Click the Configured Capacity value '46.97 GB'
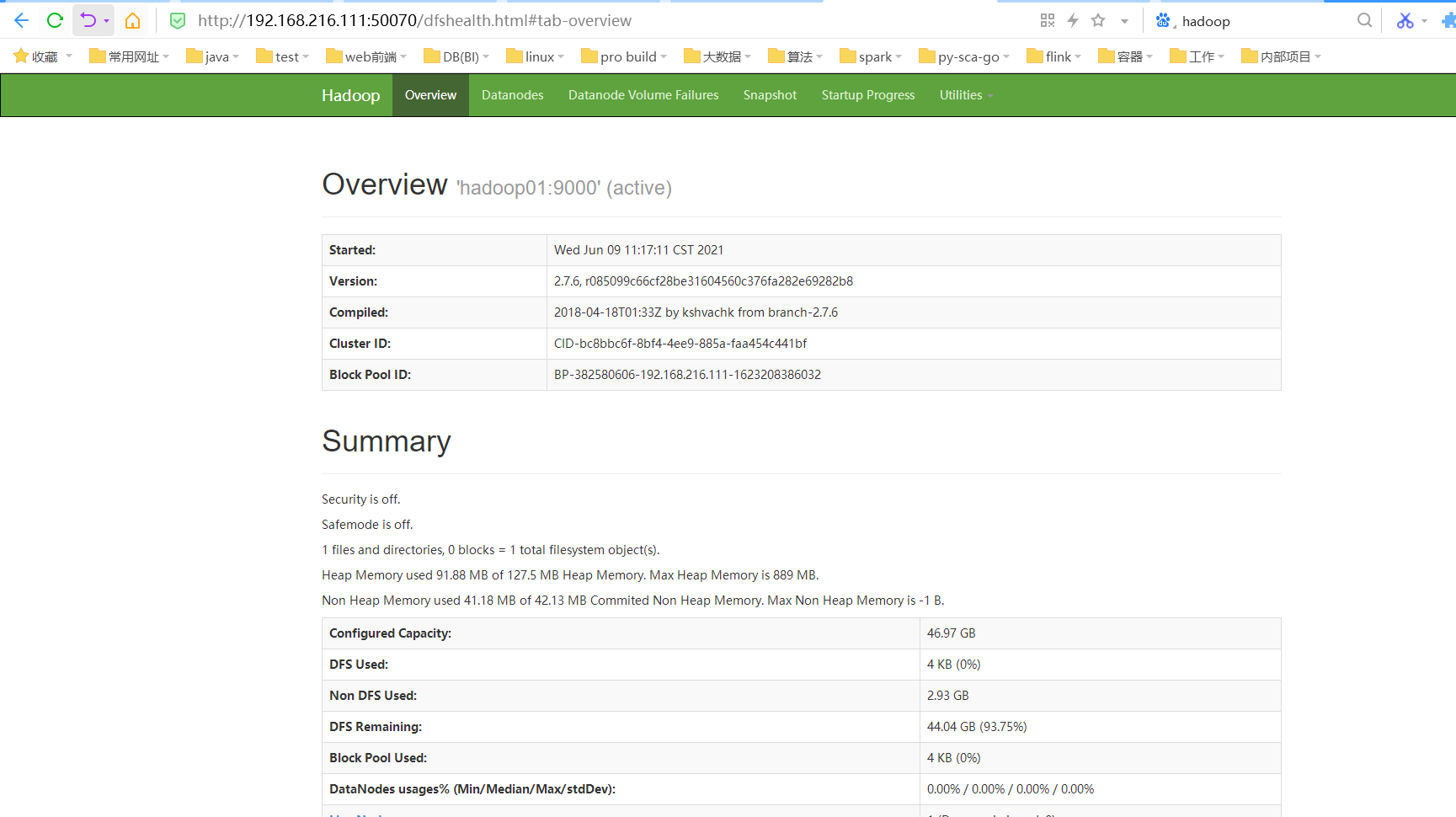The width and height of the screenshot is (1456, 817). pos(952,633)
